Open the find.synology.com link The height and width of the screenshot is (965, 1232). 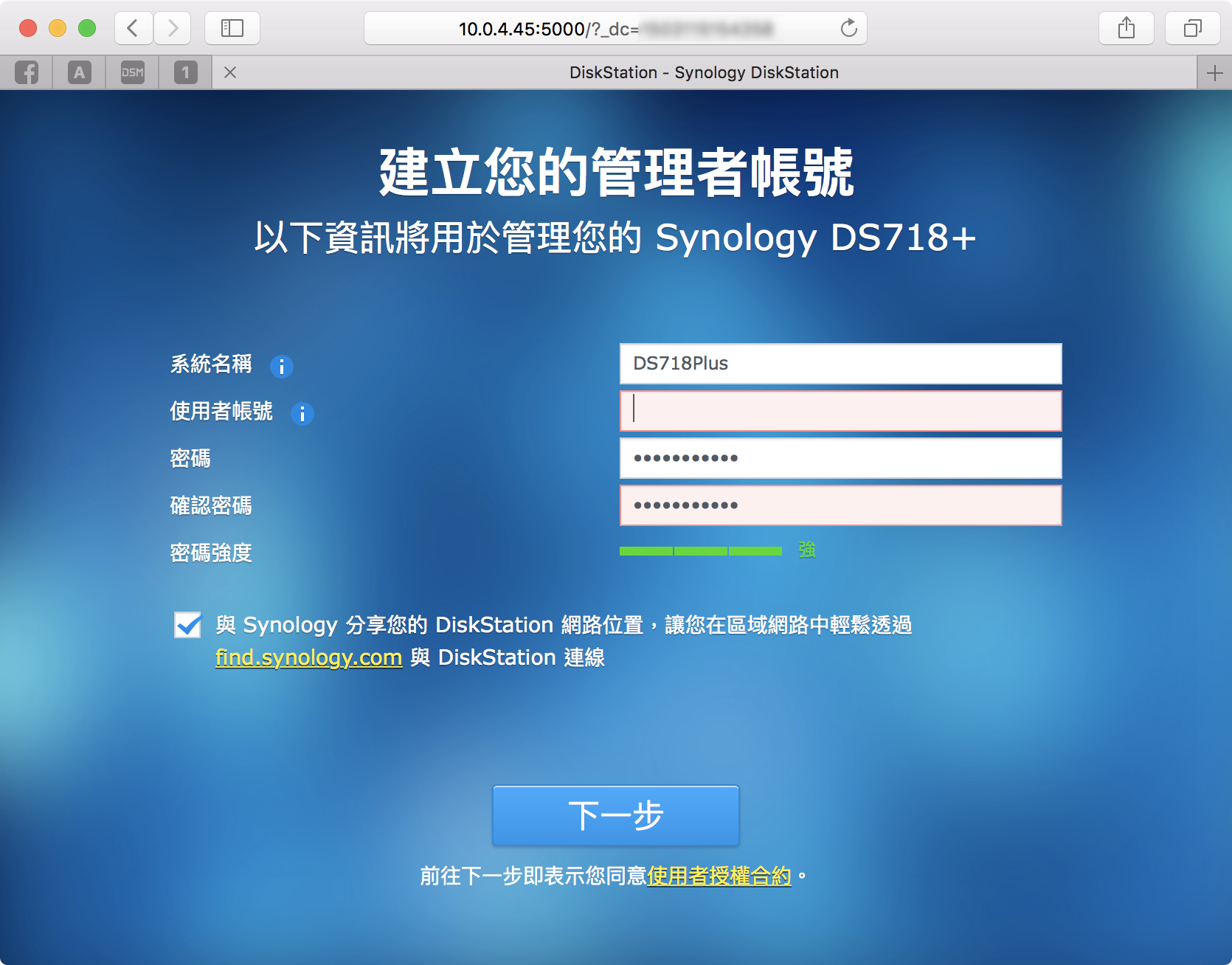click(308, 657)
